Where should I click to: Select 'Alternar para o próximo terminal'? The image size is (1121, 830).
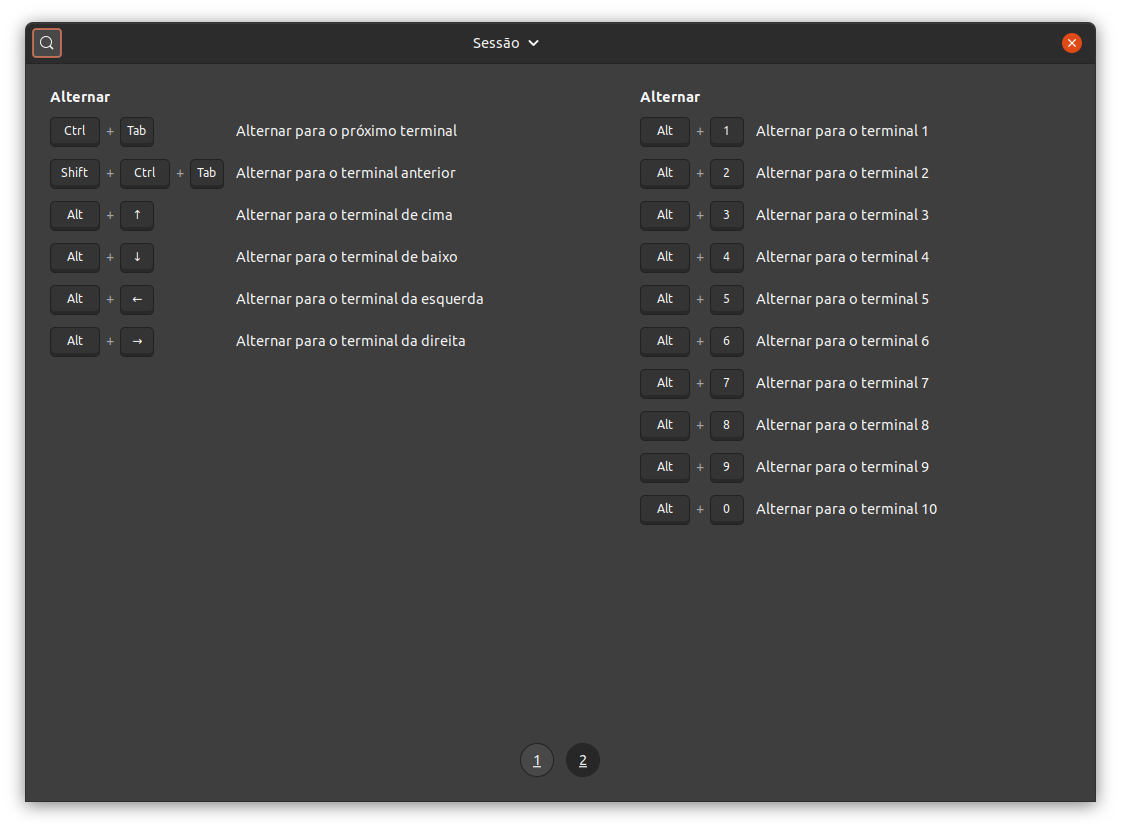pos(346,131)
